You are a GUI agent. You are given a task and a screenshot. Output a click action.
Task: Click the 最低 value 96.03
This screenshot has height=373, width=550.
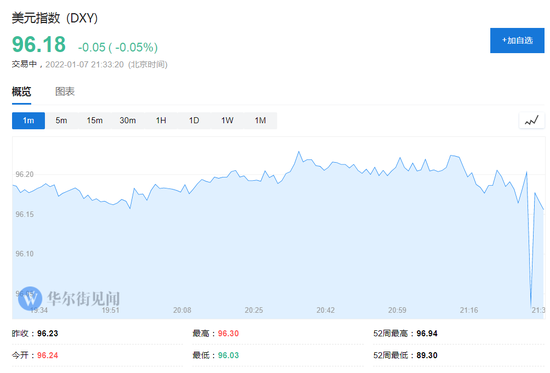[x=228, y=355]
